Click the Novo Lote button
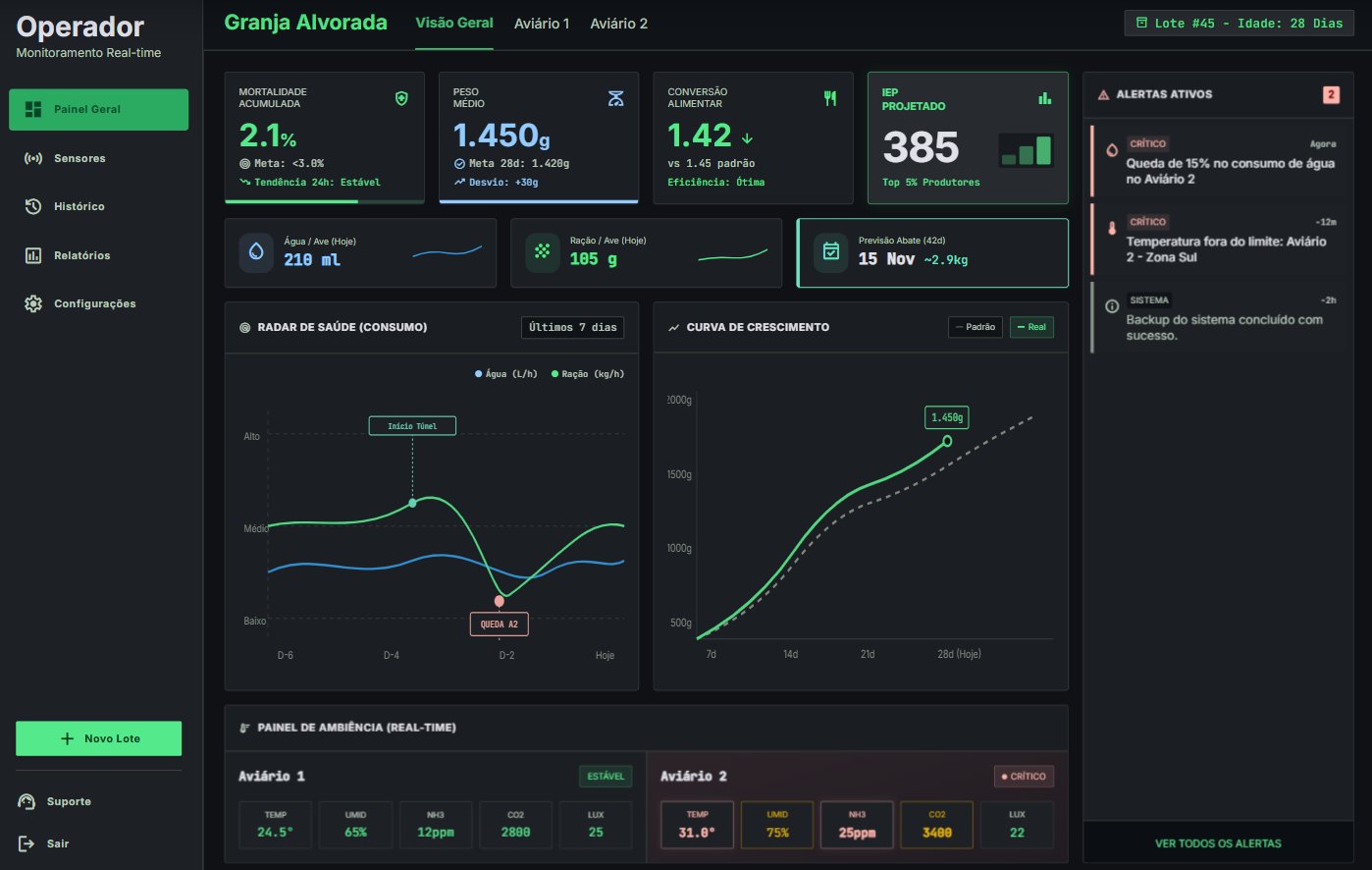Image resolution: width=1372 pixels, height=870 pixels. (99, 738)
